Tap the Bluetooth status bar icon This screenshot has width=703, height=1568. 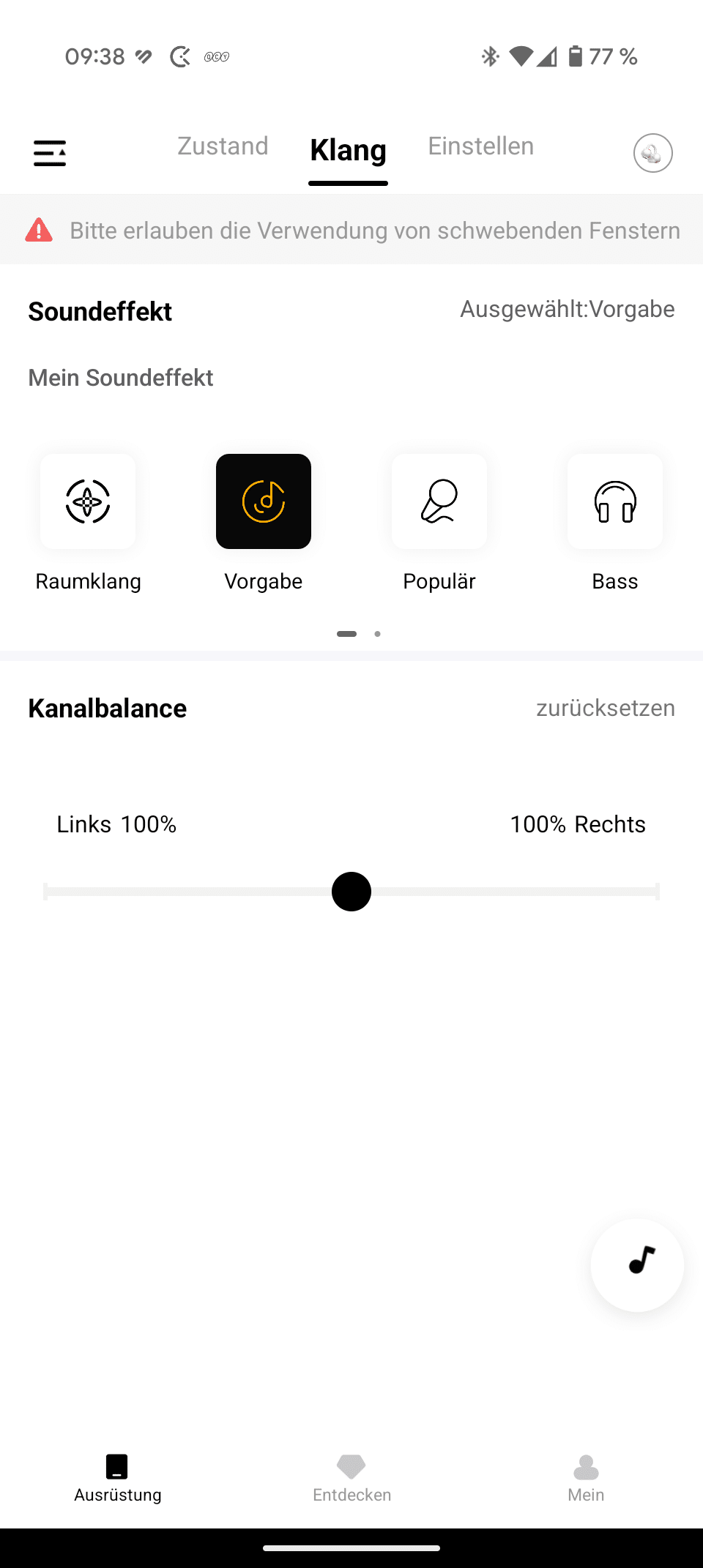(490, 56)
